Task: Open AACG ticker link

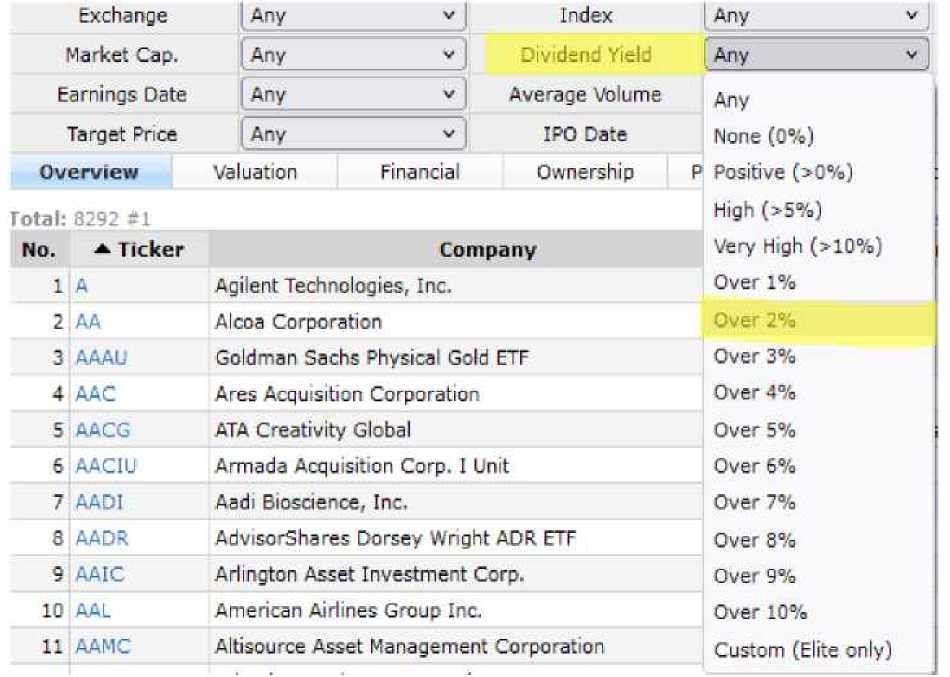Action: (102, 430)
